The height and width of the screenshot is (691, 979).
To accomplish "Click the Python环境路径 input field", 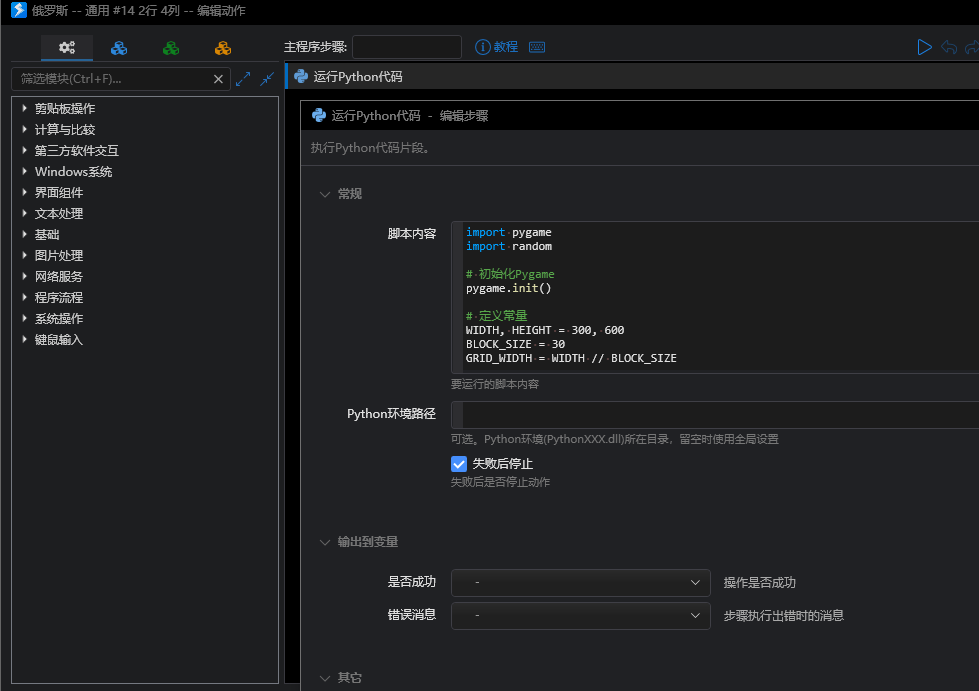I will coord(715,415).
